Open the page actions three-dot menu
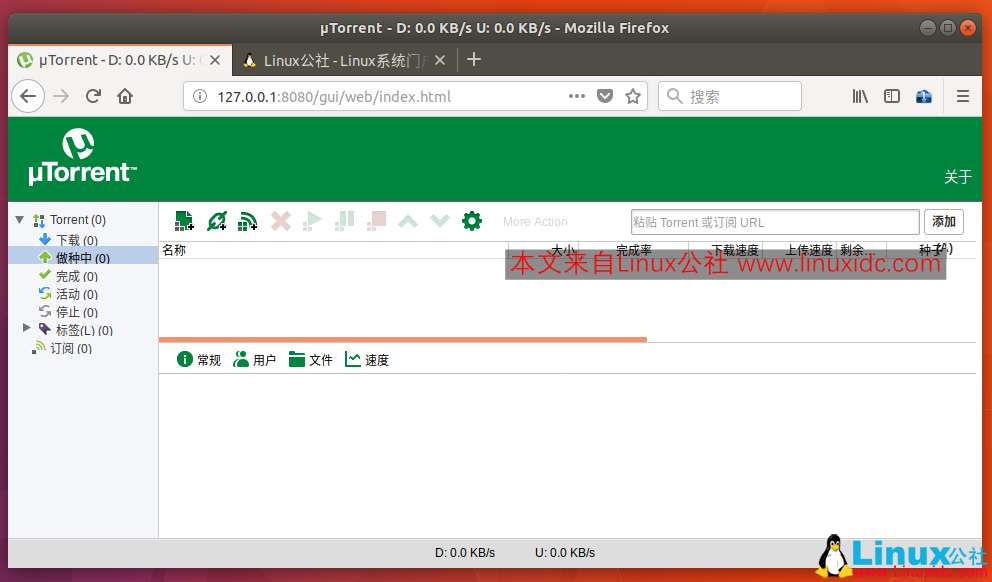 coord(577,96)
